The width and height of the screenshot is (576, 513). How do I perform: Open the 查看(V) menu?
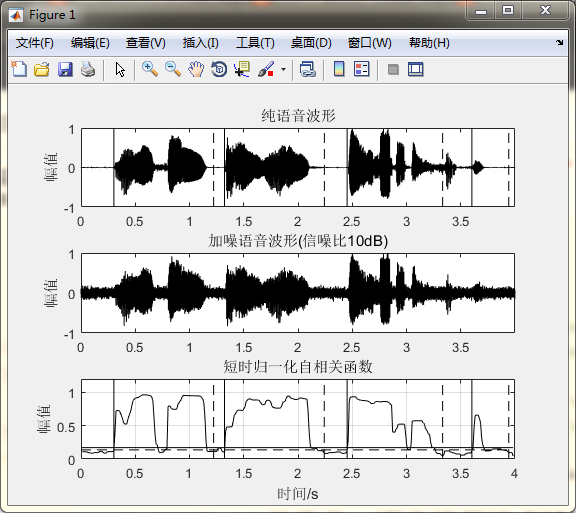point(145,43)
